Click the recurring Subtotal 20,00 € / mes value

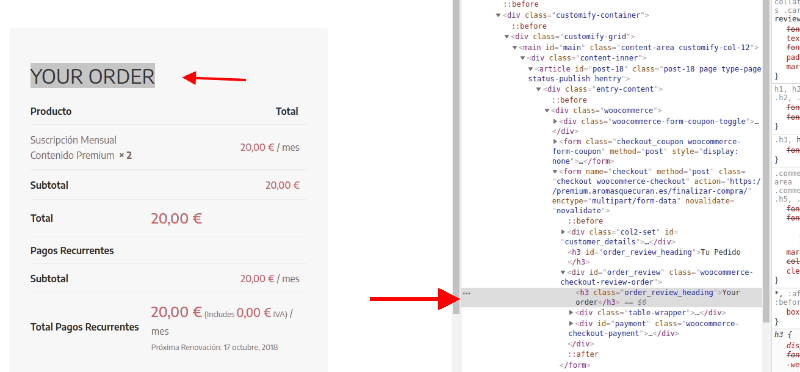[x=270, y=279]
